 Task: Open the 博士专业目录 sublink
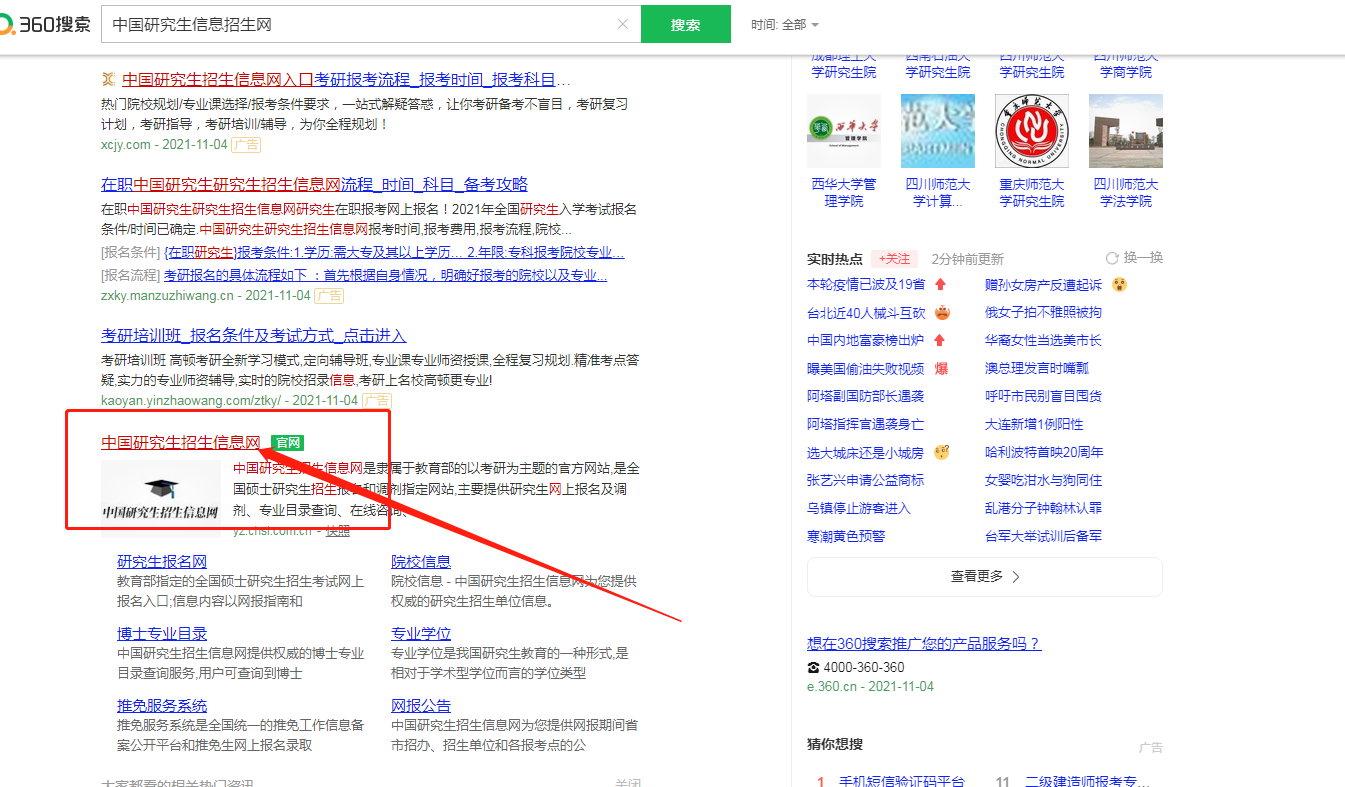[x=162, y=634]
